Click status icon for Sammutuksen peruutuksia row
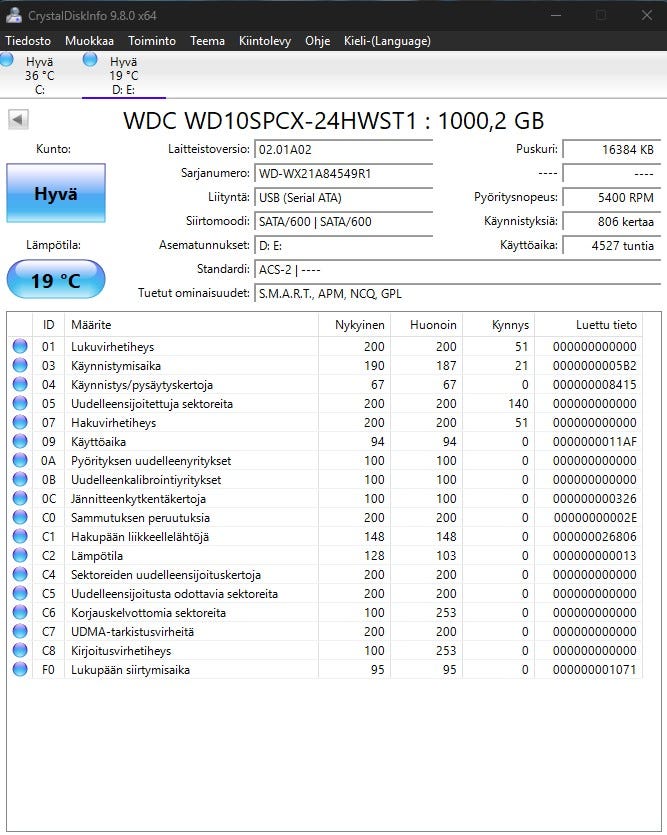 20,517
